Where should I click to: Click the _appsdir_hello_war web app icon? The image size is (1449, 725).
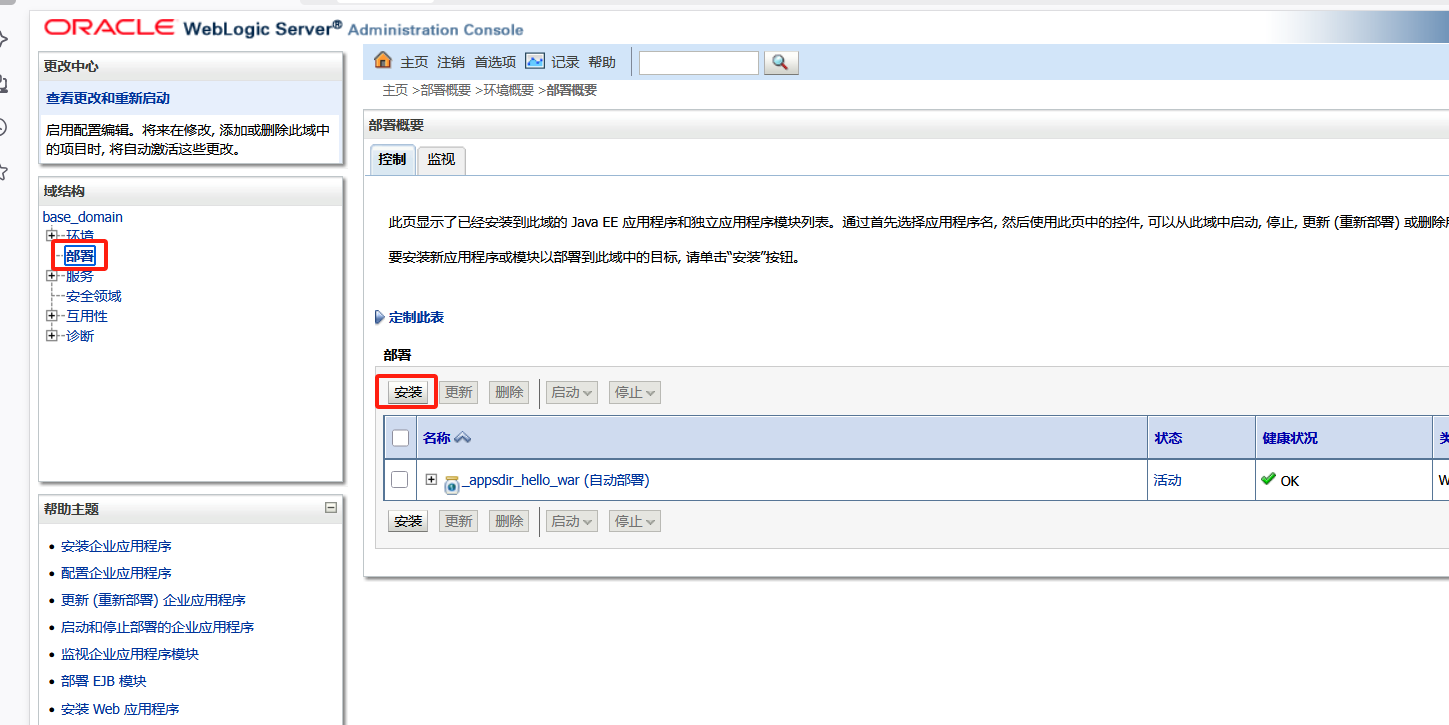coord(451,483)
